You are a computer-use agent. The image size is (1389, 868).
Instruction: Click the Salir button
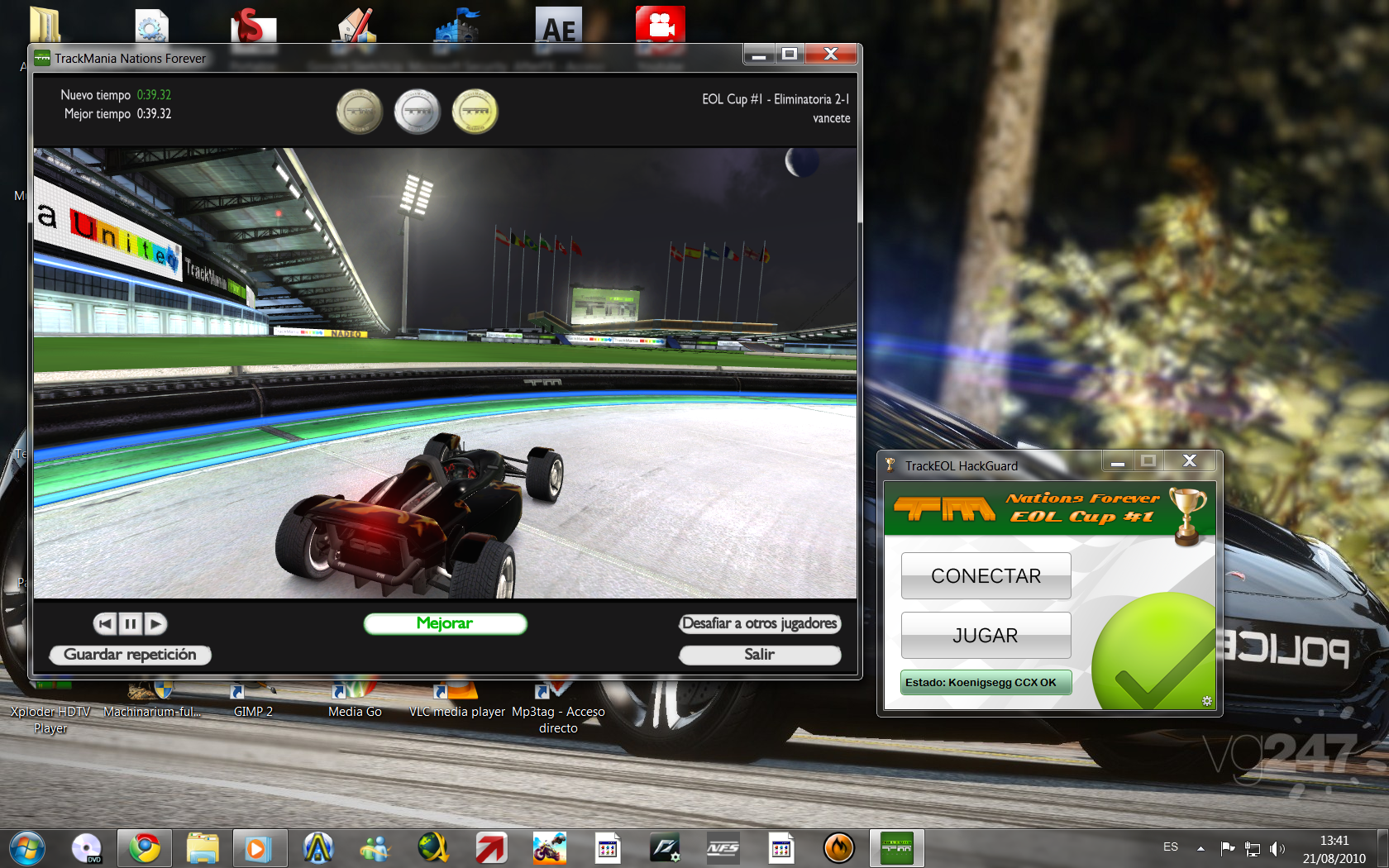[x=760, y=655]
